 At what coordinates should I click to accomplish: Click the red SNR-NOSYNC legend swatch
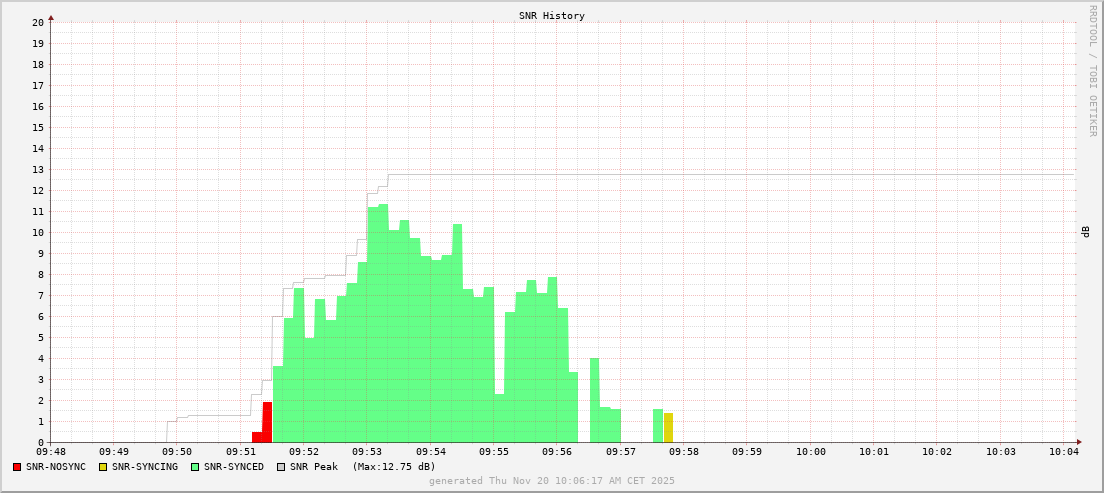(x=17, y=467)
